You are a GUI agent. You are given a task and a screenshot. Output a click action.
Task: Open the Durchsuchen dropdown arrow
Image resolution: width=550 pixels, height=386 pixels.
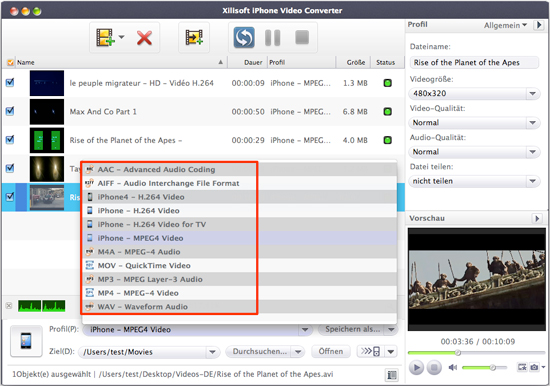click(x=298, y=352)
